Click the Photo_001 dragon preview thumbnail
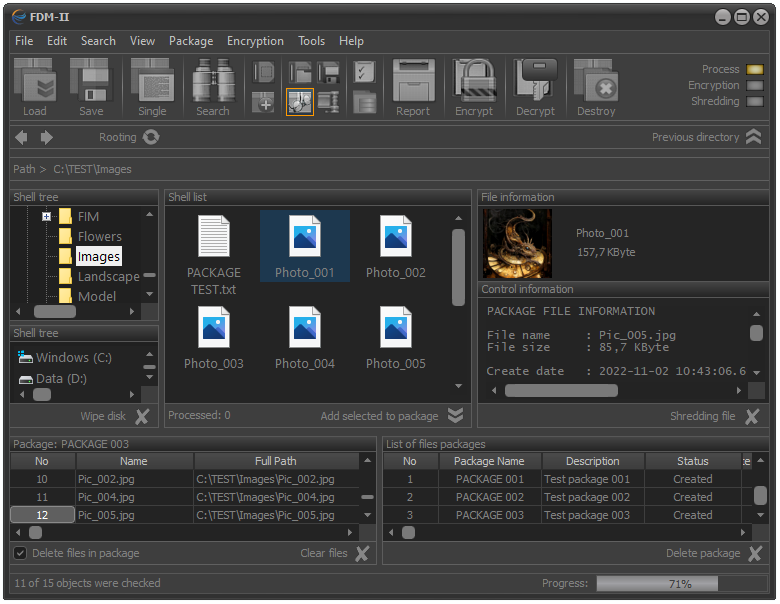Screen dimensions: 780x604 517,243
